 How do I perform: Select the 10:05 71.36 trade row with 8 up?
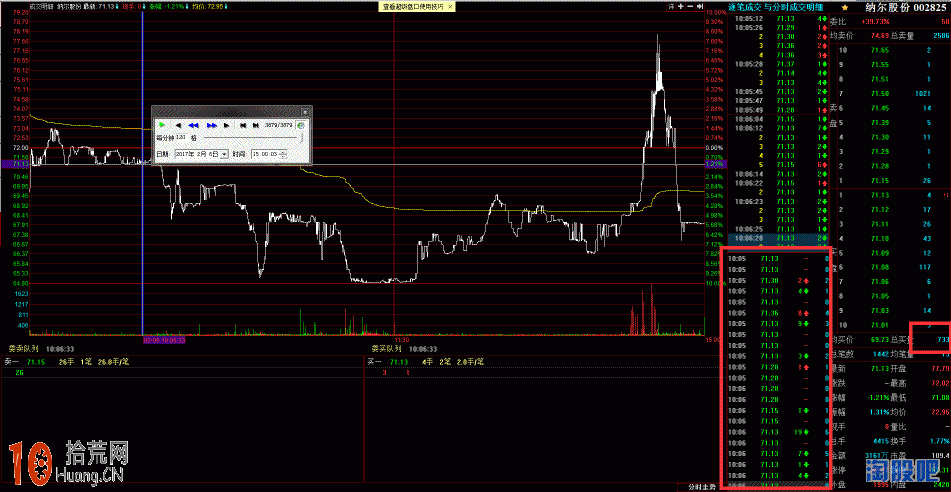(x=779, y=313)
